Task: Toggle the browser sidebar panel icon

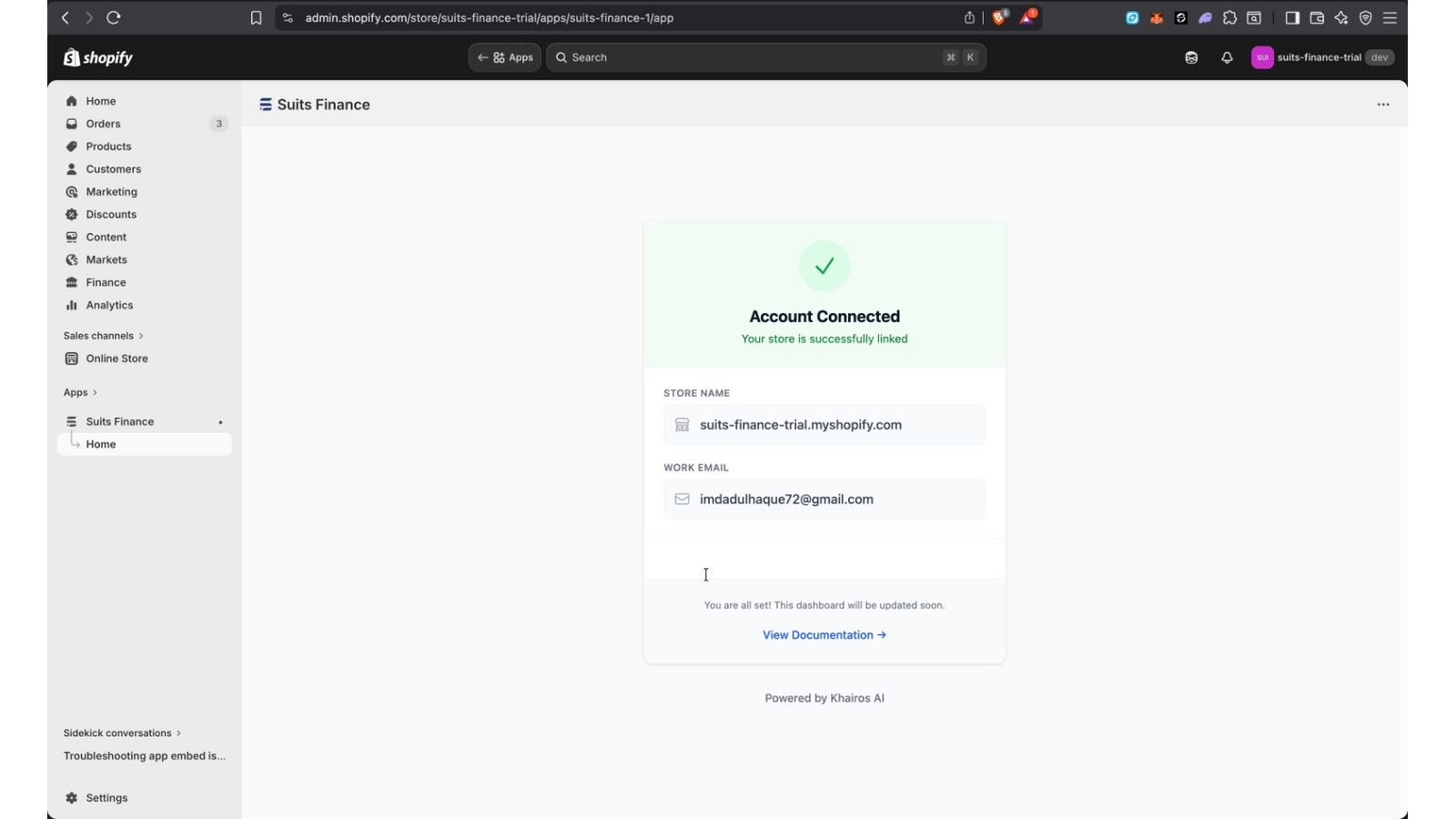Action: tap(1292, 17)
